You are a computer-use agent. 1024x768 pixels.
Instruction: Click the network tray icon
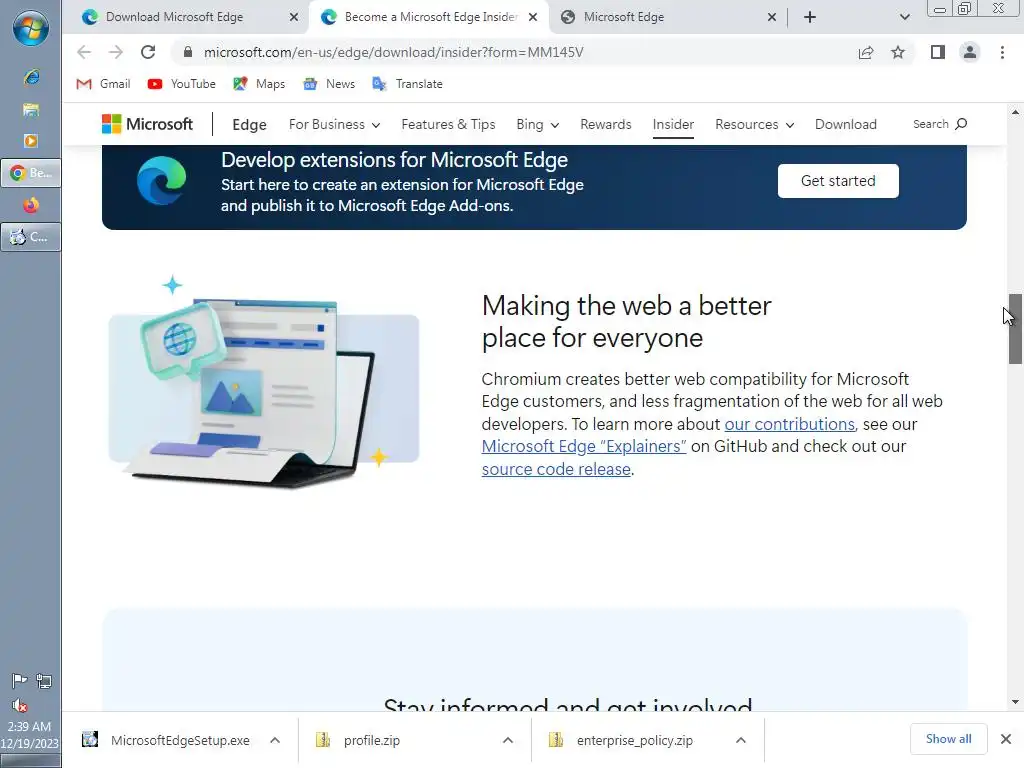[x=44, y=681]
